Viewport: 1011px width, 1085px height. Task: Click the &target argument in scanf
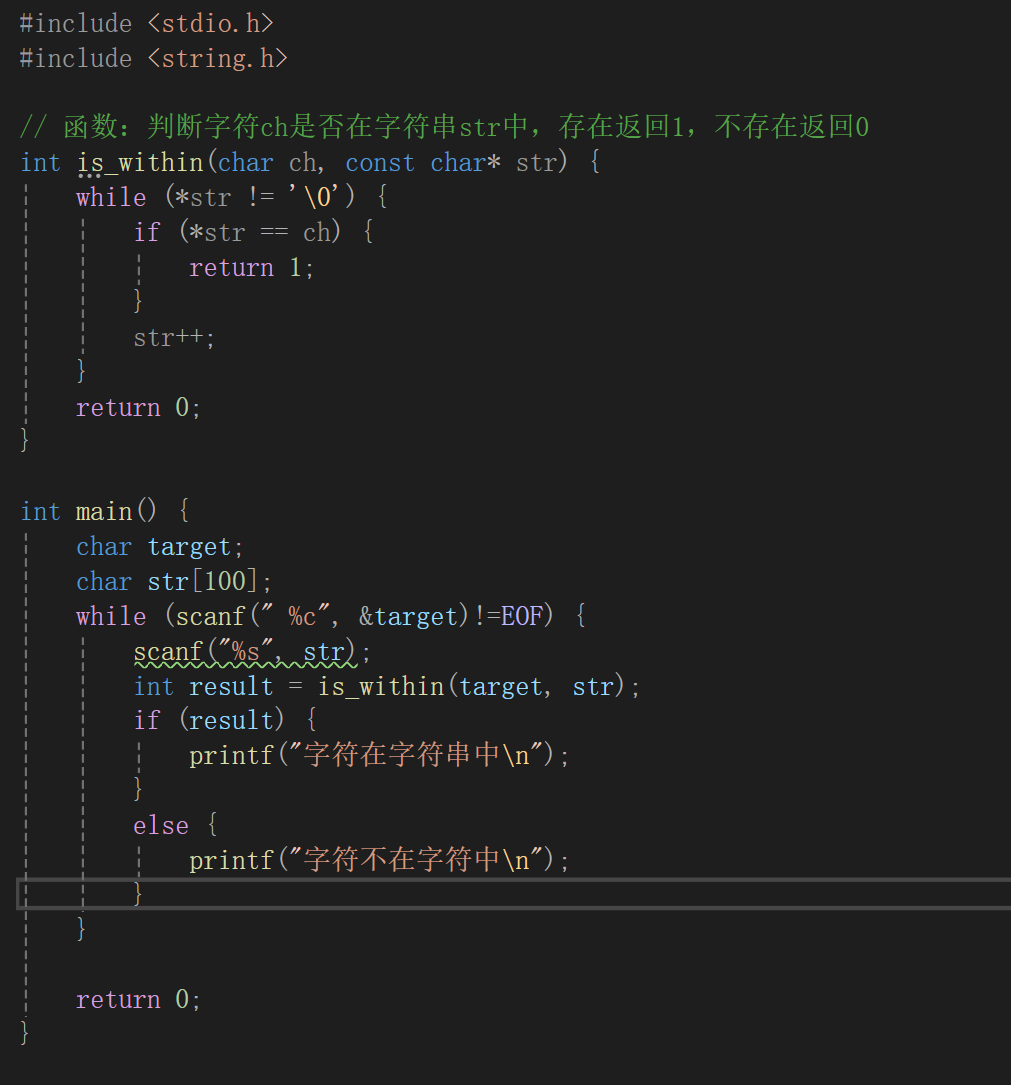tap(408, 617)
